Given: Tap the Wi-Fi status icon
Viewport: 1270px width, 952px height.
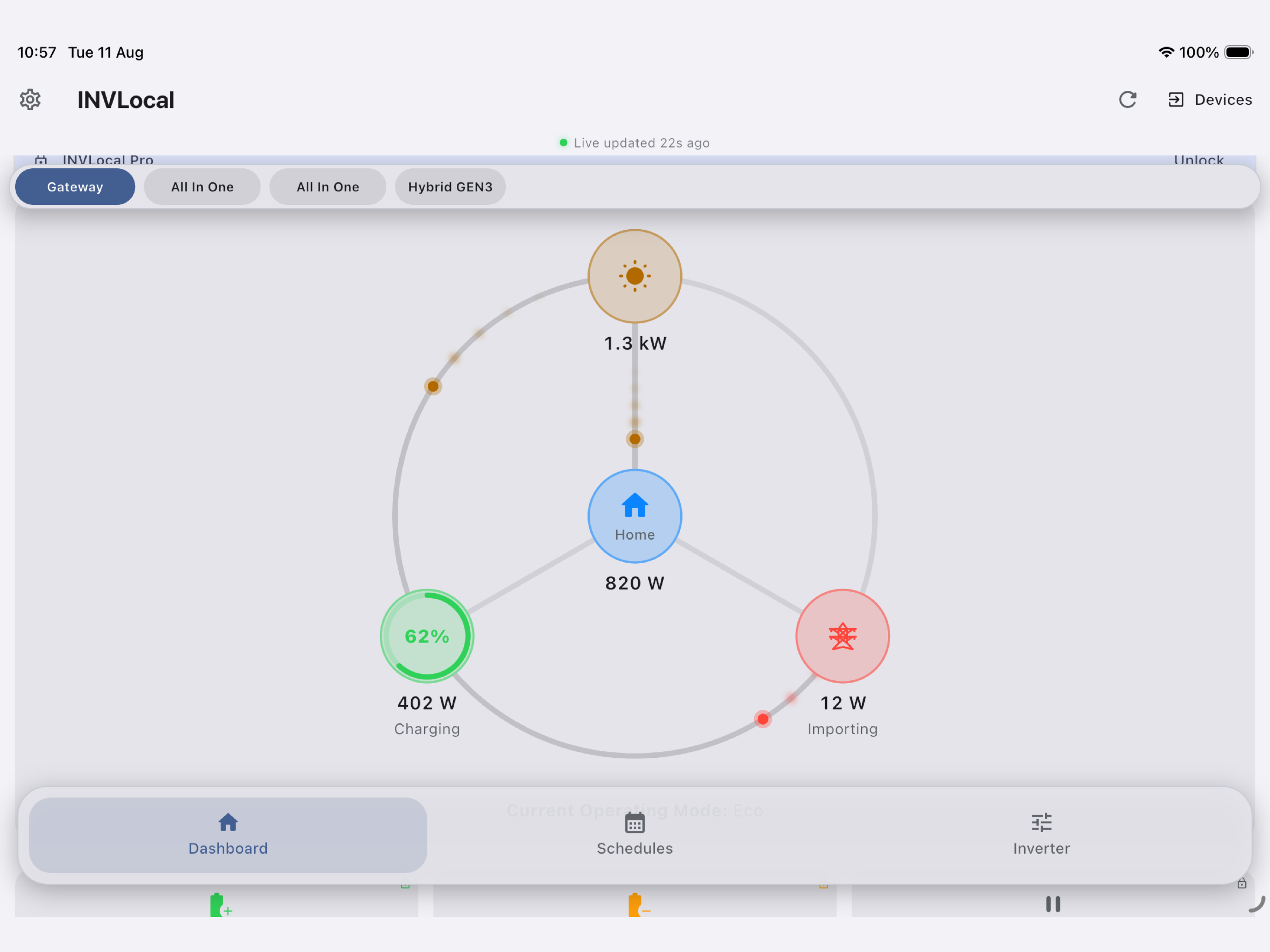Looking at the screenshot, I should (1166, 52).
